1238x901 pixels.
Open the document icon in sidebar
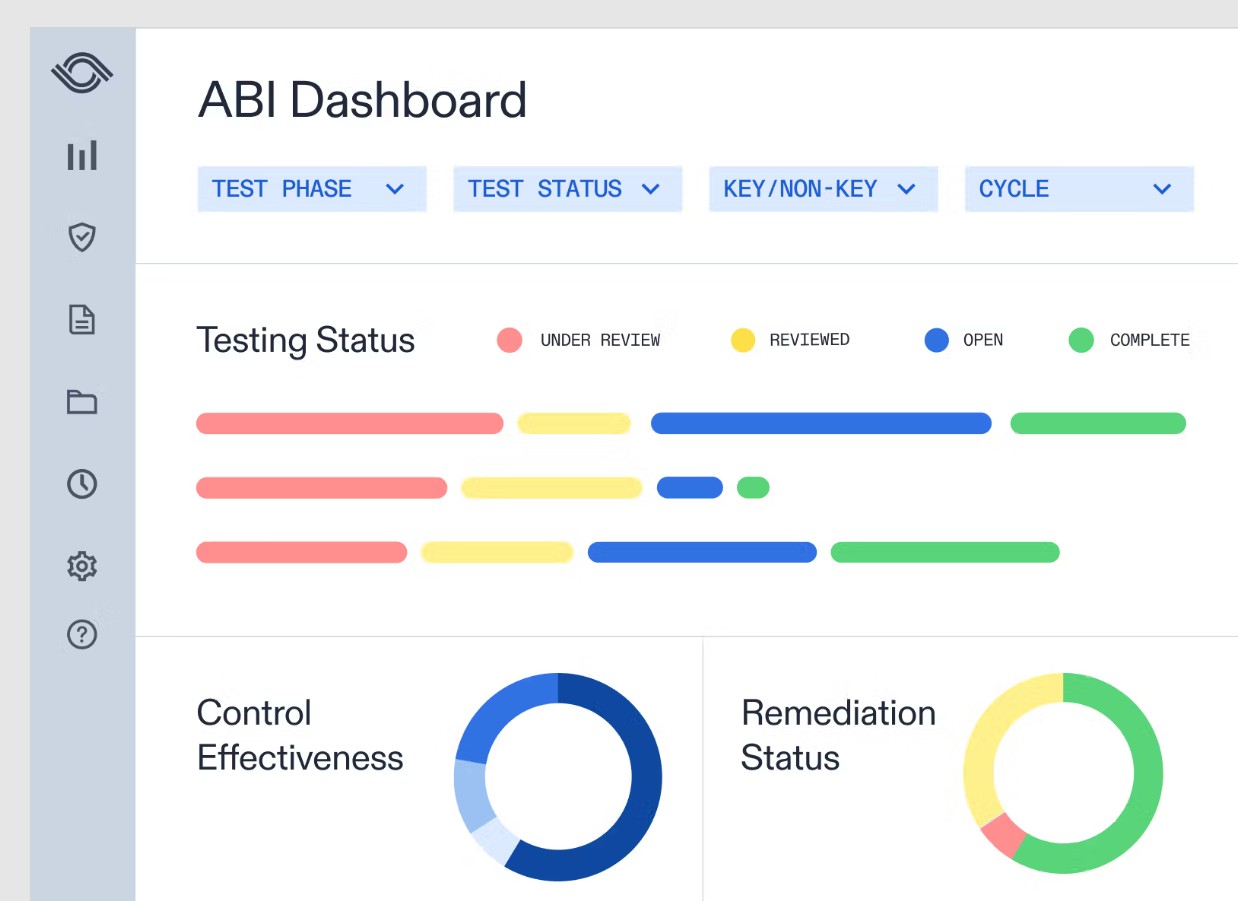(x=82, y=320)
